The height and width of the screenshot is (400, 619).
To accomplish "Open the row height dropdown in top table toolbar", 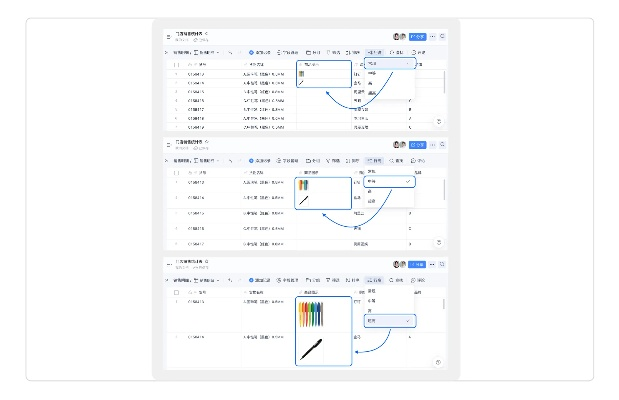I will point(373,51).
